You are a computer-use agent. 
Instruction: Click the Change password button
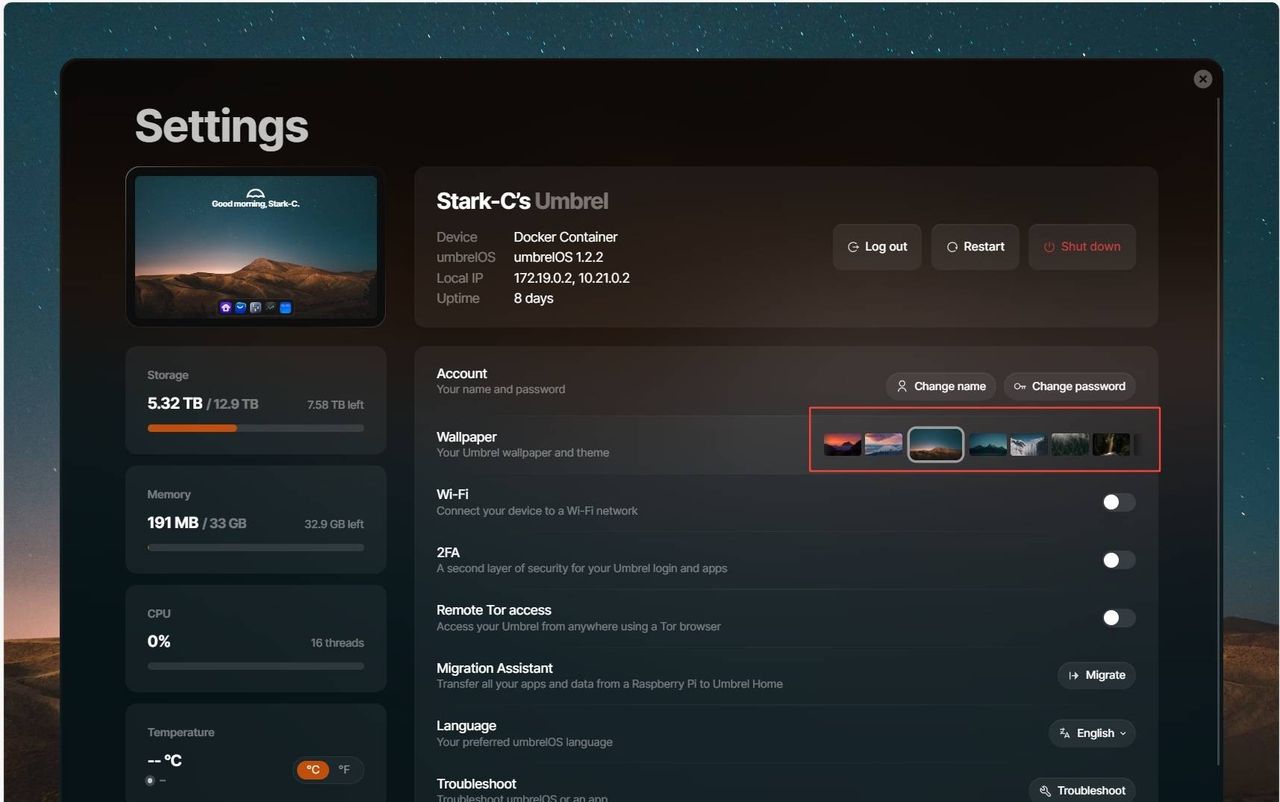click(1069, 386)
